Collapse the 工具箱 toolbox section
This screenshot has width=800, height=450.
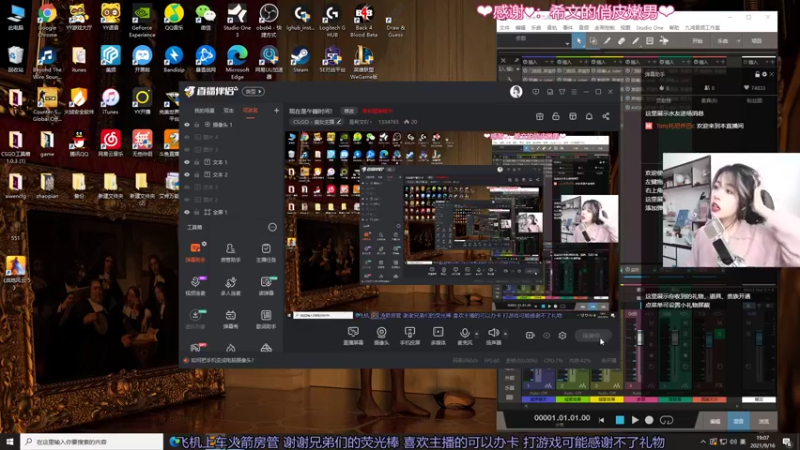(272, 227)
